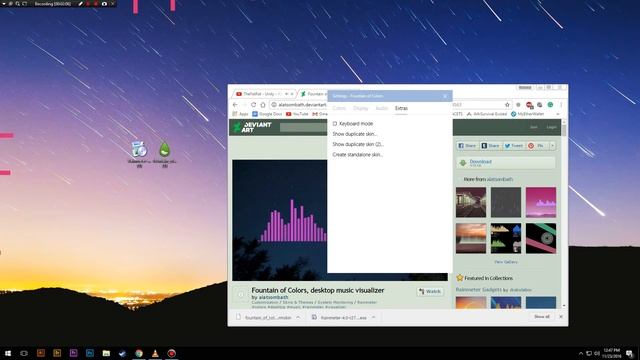This screenshot has width=640, height=360.
Task: Click the green Download button
Action: click(x=506, y=163)
